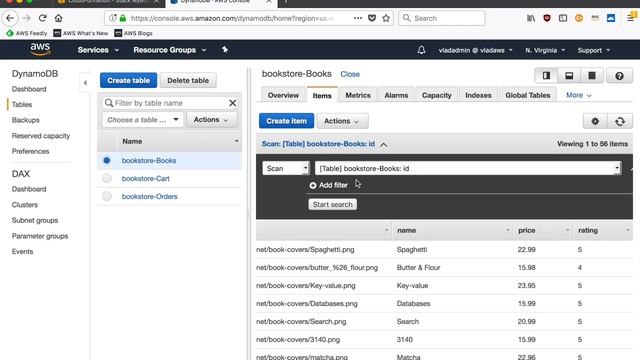Open the bookstore-Orders table link
This screenshot has height=360, width=640.
[150, 196]
